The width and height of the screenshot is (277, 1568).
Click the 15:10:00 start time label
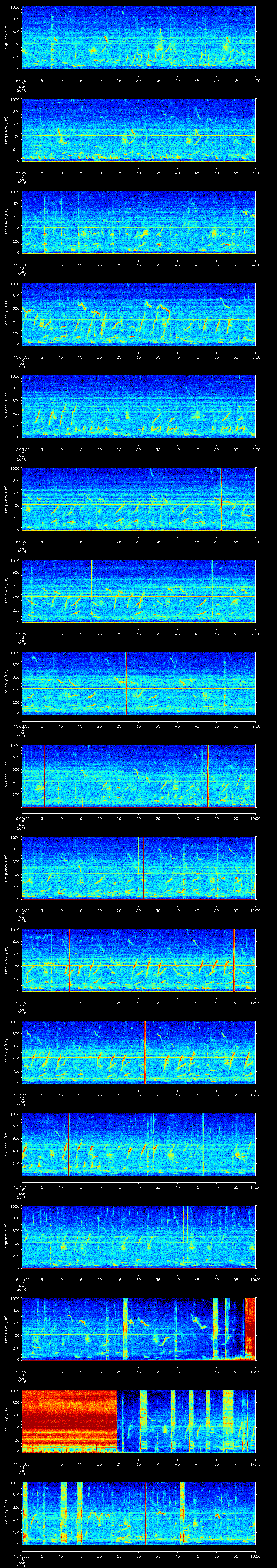pos(21,910)
